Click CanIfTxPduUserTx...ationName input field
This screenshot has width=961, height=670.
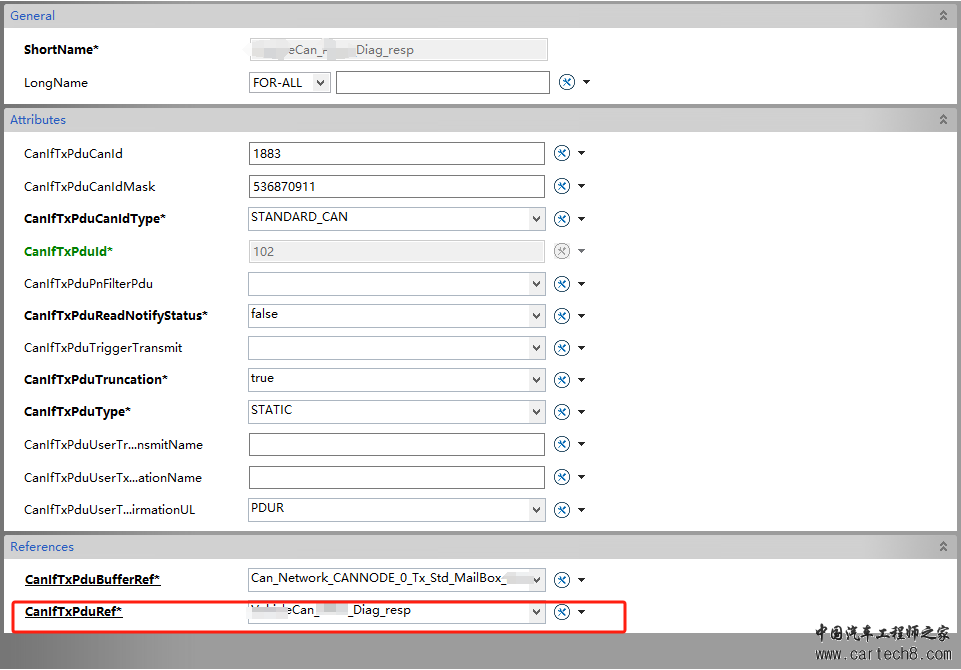[397, 478]
